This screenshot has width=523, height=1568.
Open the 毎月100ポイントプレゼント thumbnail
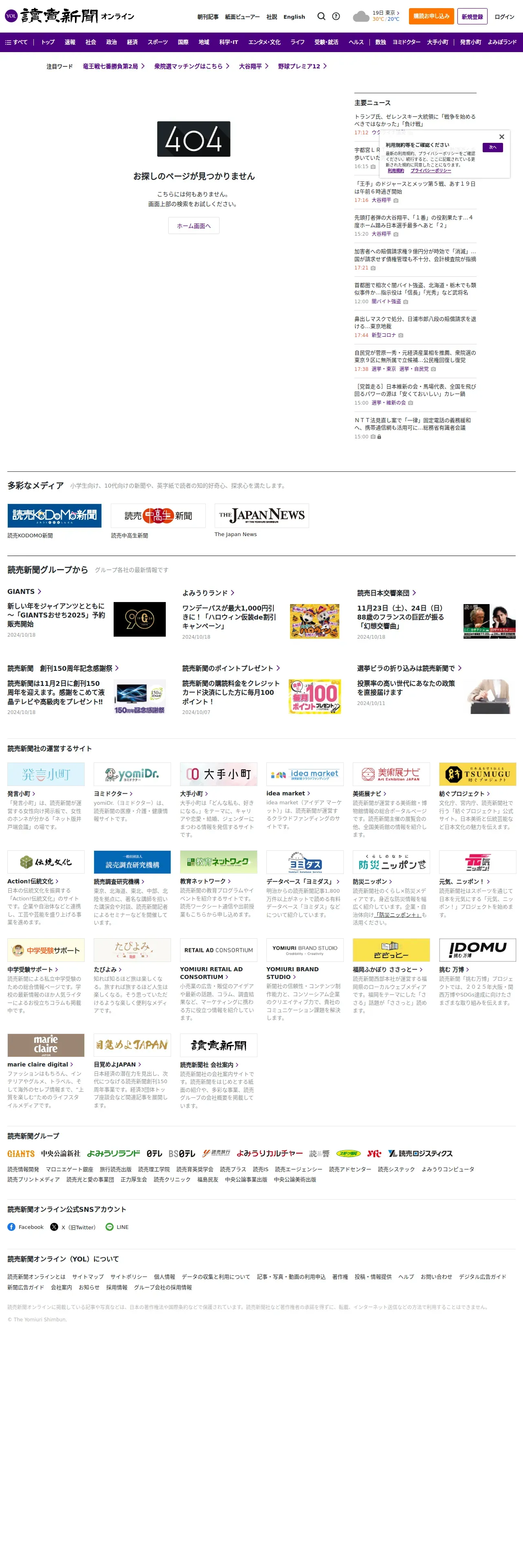(315, 696)
